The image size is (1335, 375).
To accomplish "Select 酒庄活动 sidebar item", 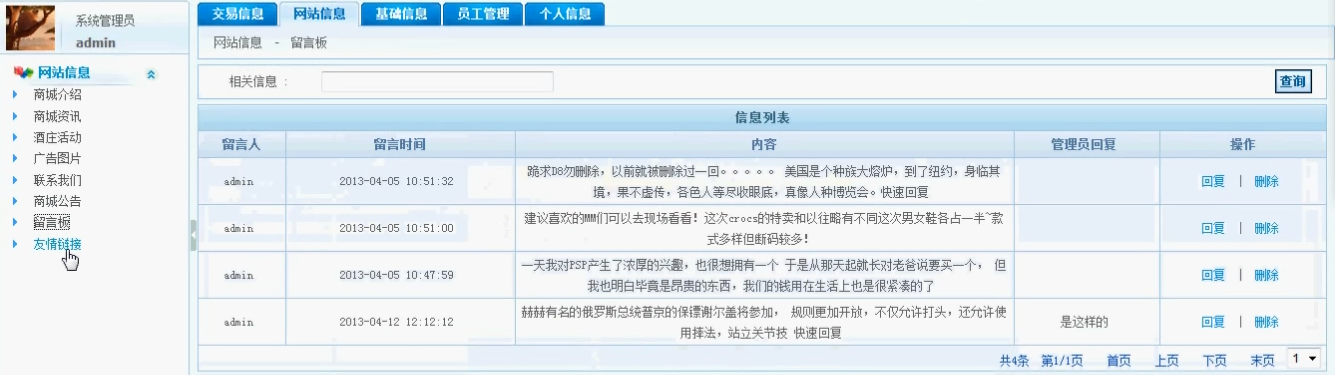I will pos(57,137).
